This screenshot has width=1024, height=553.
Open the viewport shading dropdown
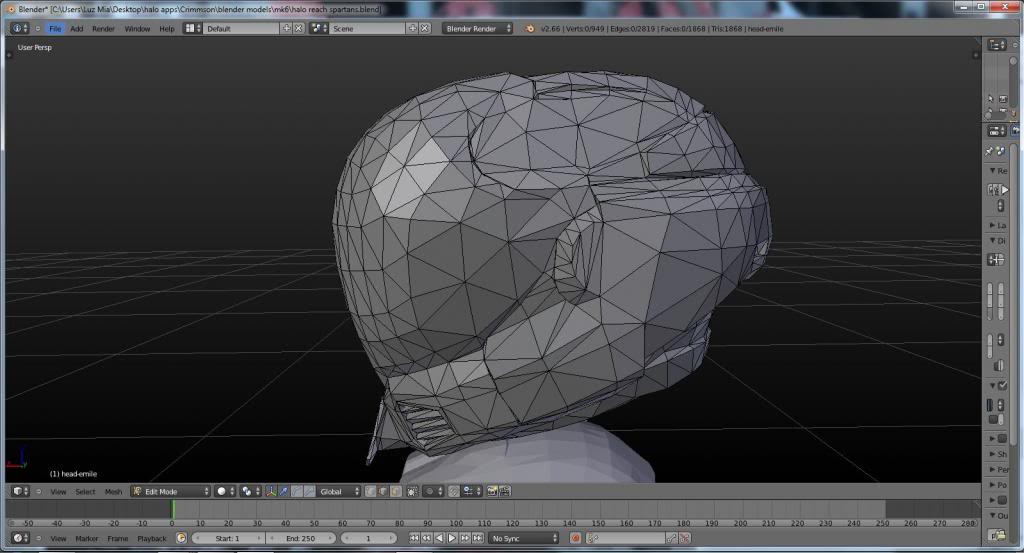pos(225,491)
